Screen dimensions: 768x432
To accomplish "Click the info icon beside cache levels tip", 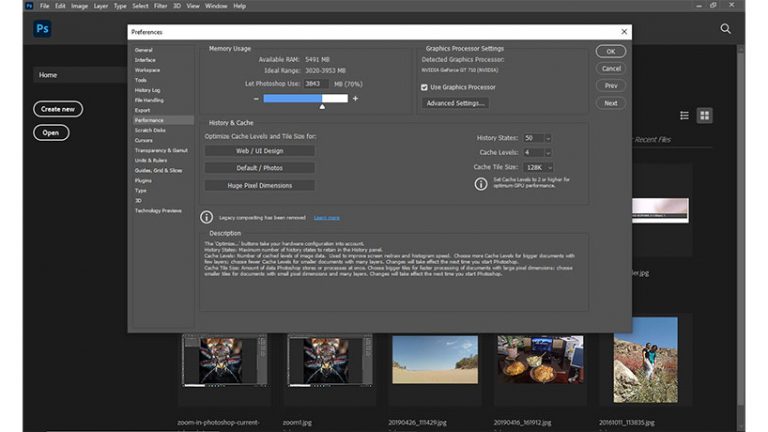I will click(x=481, y=184).
